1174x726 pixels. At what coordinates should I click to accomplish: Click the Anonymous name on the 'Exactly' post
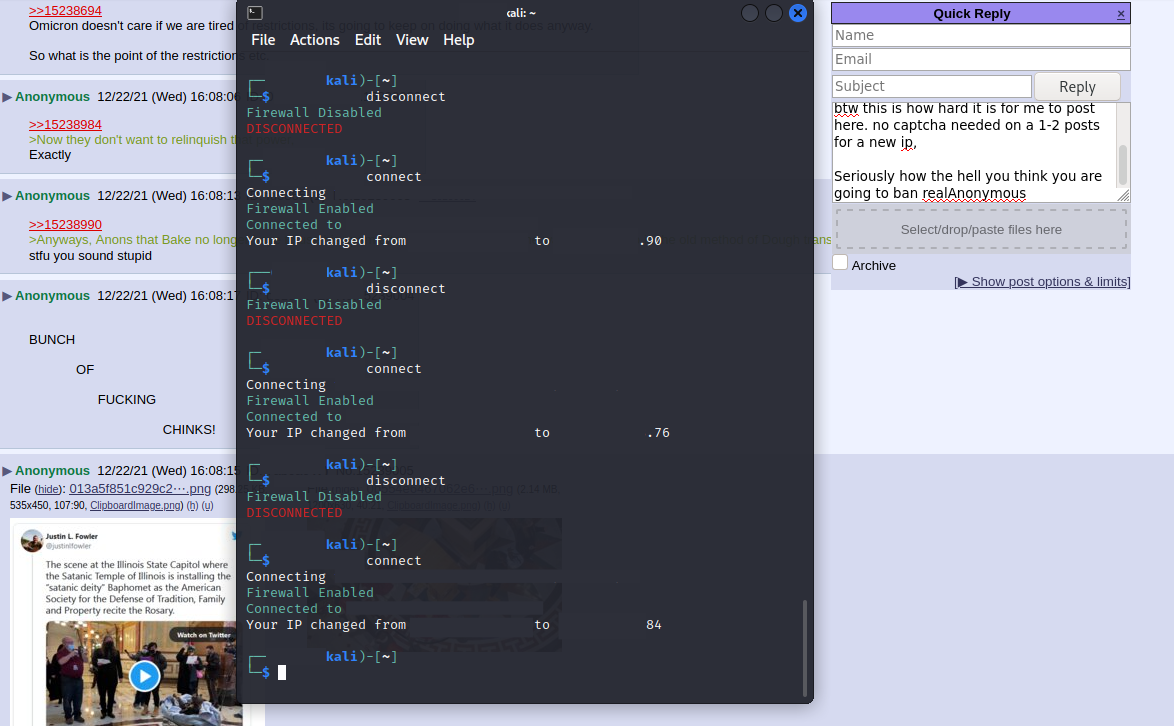[52, 97]
